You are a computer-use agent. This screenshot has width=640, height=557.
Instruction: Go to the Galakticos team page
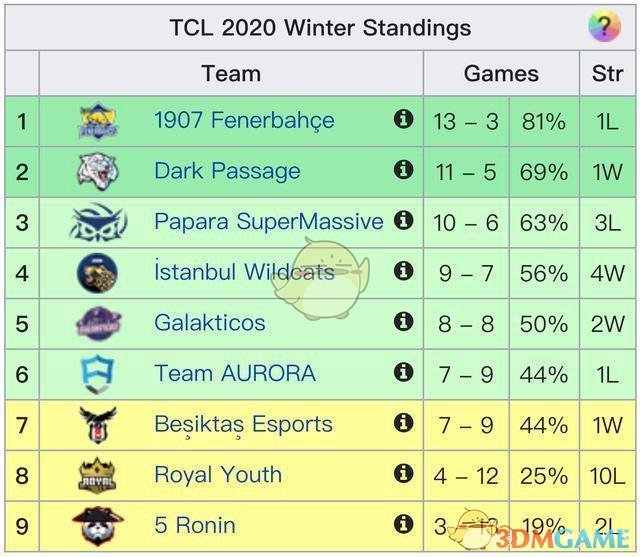(x=210, y=323)
